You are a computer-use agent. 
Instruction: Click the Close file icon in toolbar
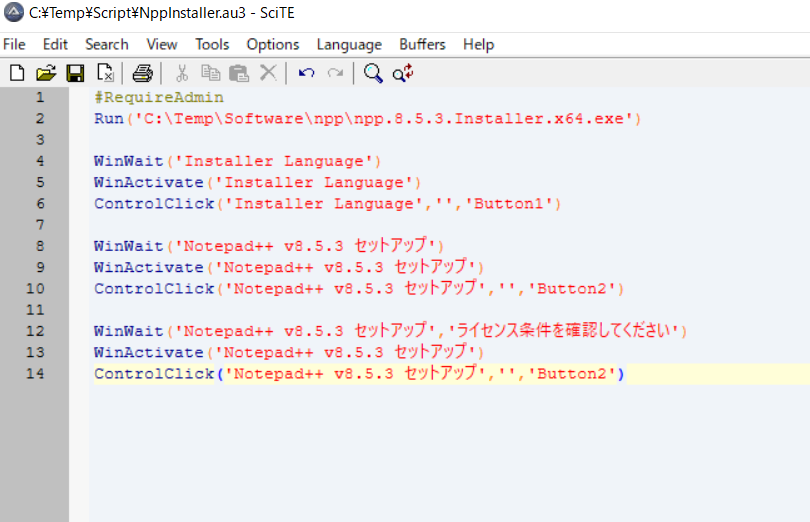pyautogui.click(x=104, y=73)
